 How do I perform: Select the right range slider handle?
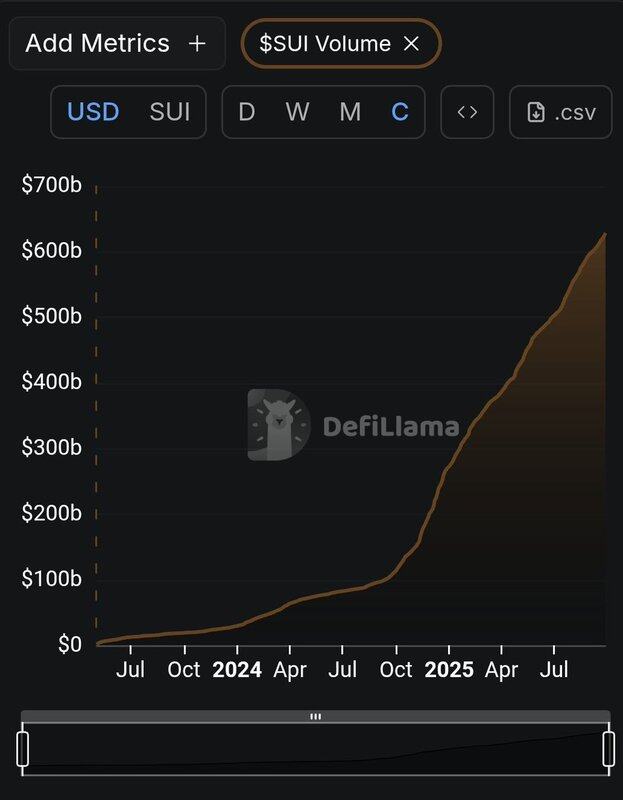coord(609,749)
